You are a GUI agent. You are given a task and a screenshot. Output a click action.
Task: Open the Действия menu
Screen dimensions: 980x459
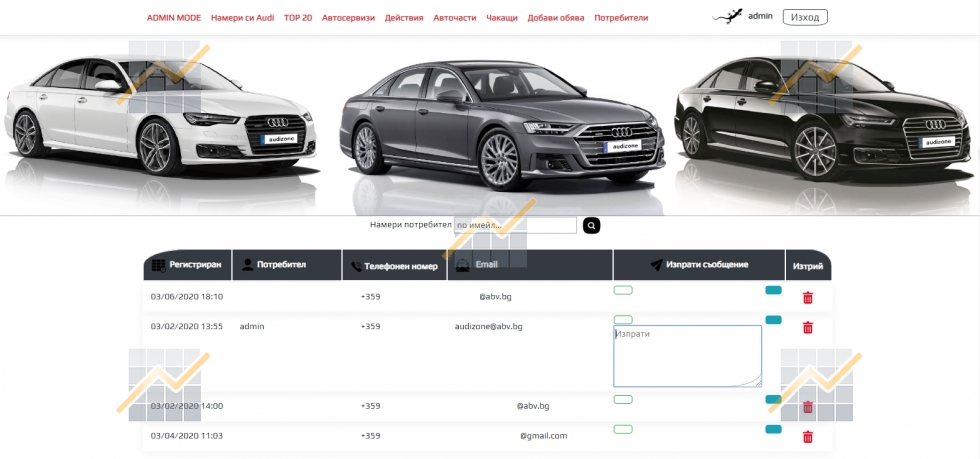click(404, 18)
